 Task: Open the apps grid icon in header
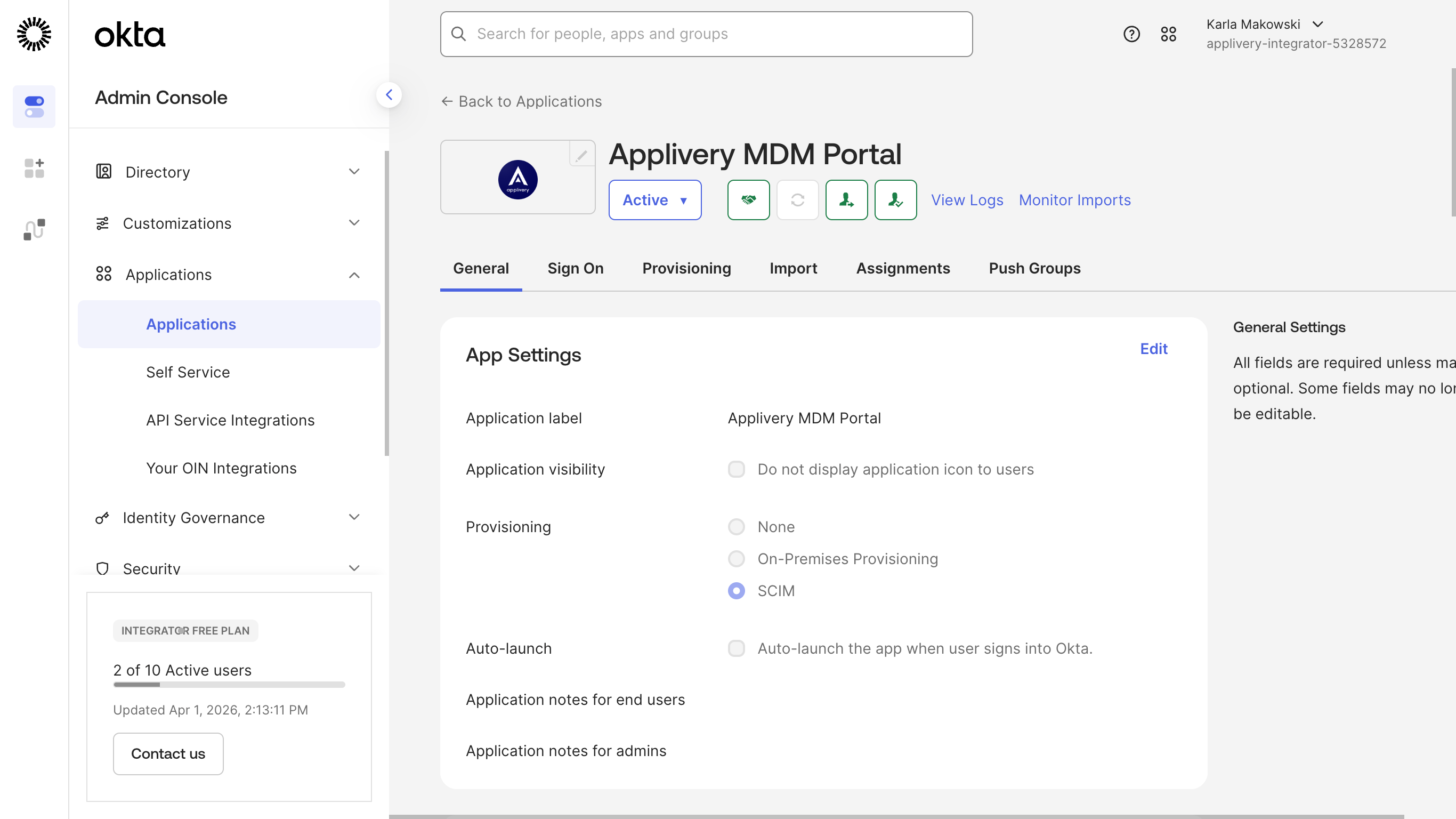[x=1168, y=34]
